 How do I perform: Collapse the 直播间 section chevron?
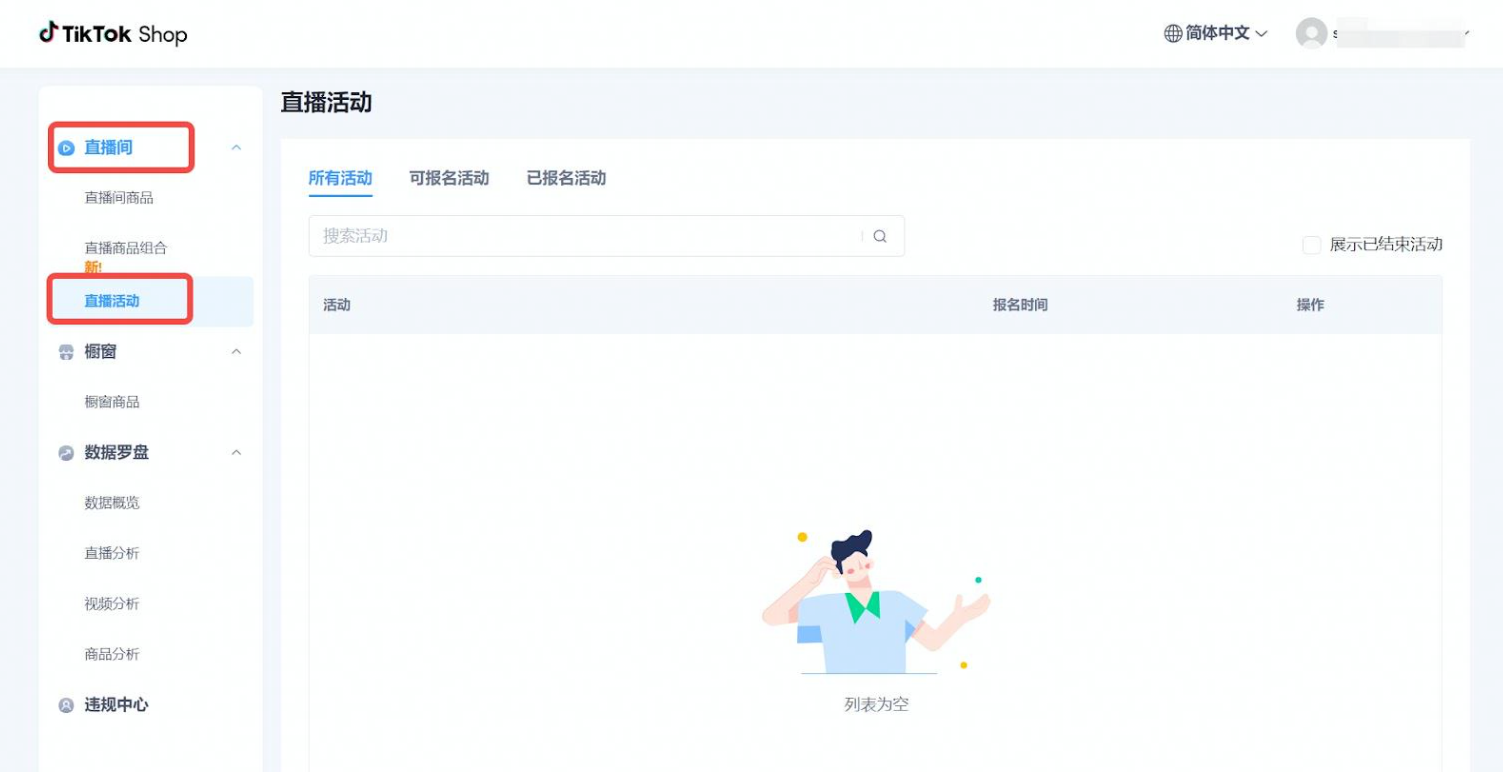(237, 148)
